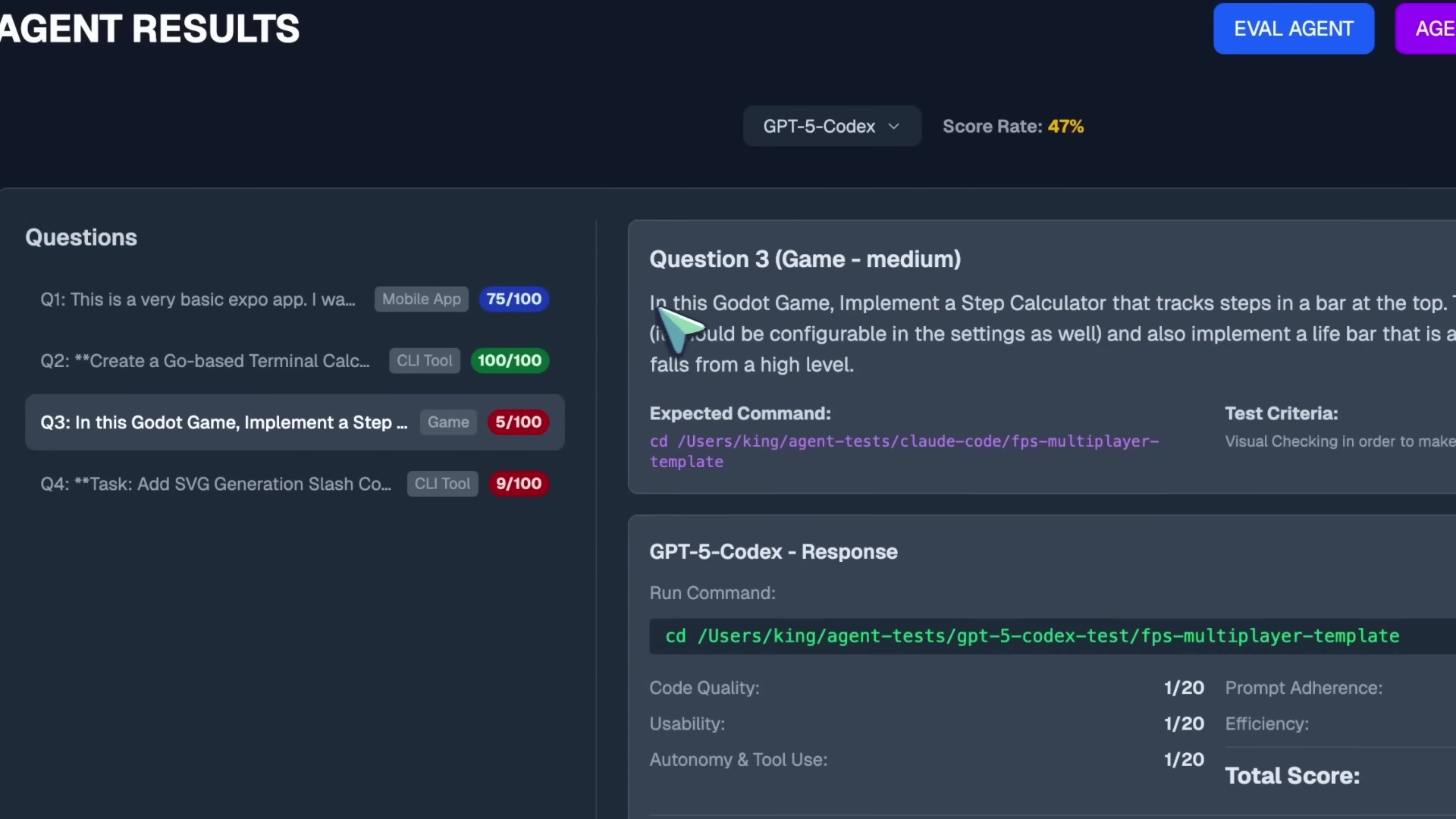Select question Q2 Go-based Terminal Calc
The image size is (1456, 819).
tap(295, 361)
